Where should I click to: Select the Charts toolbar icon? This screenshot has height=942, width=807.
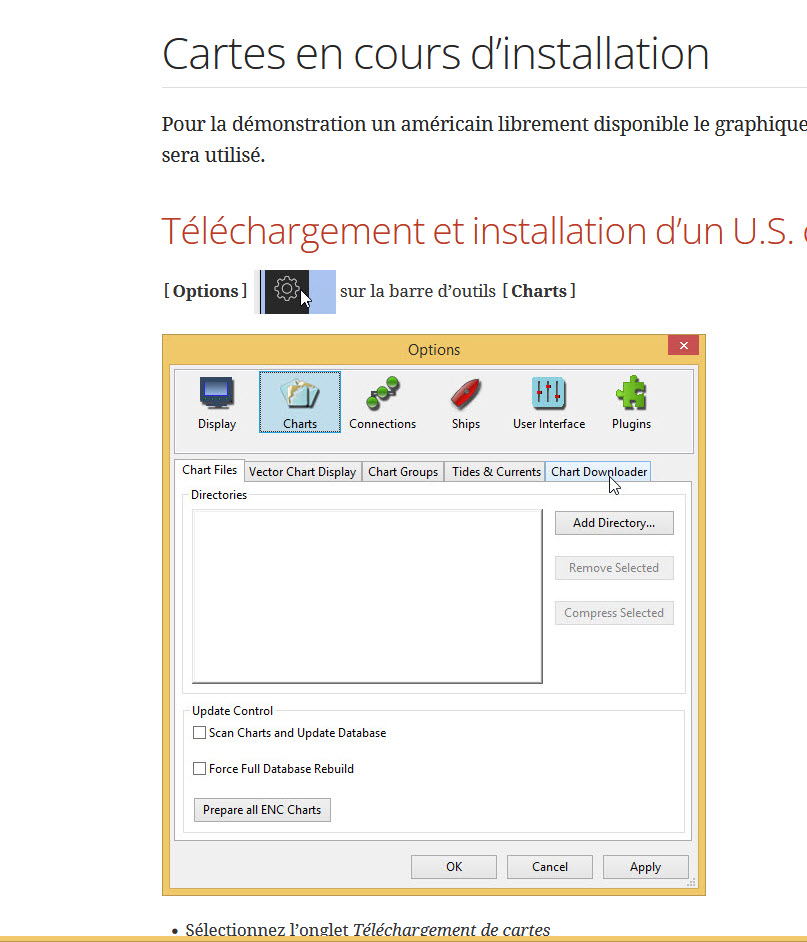tap(300, 402)
